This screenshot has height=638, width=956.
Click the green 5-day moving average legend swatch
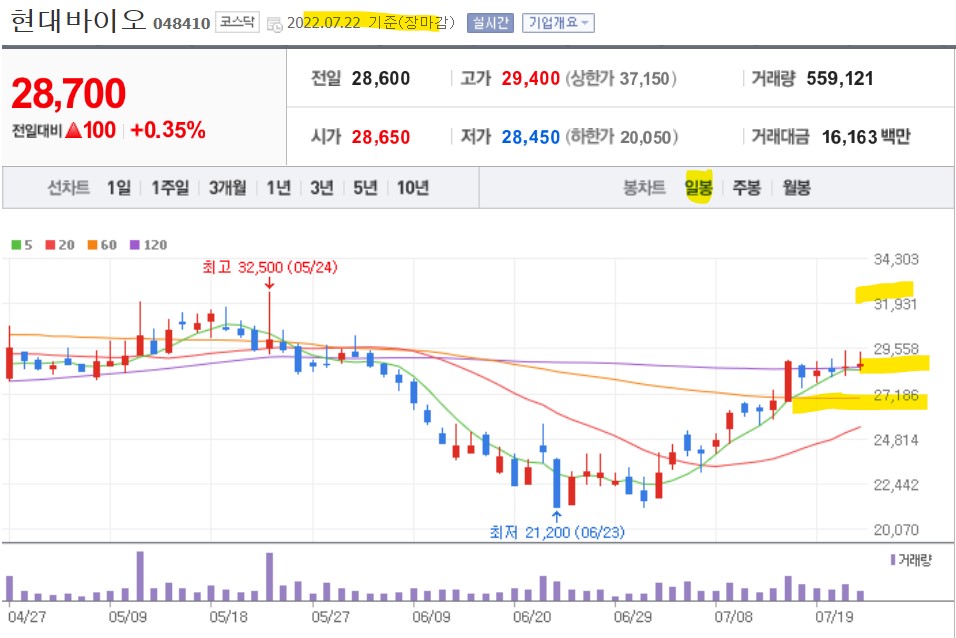click(16, 245)
